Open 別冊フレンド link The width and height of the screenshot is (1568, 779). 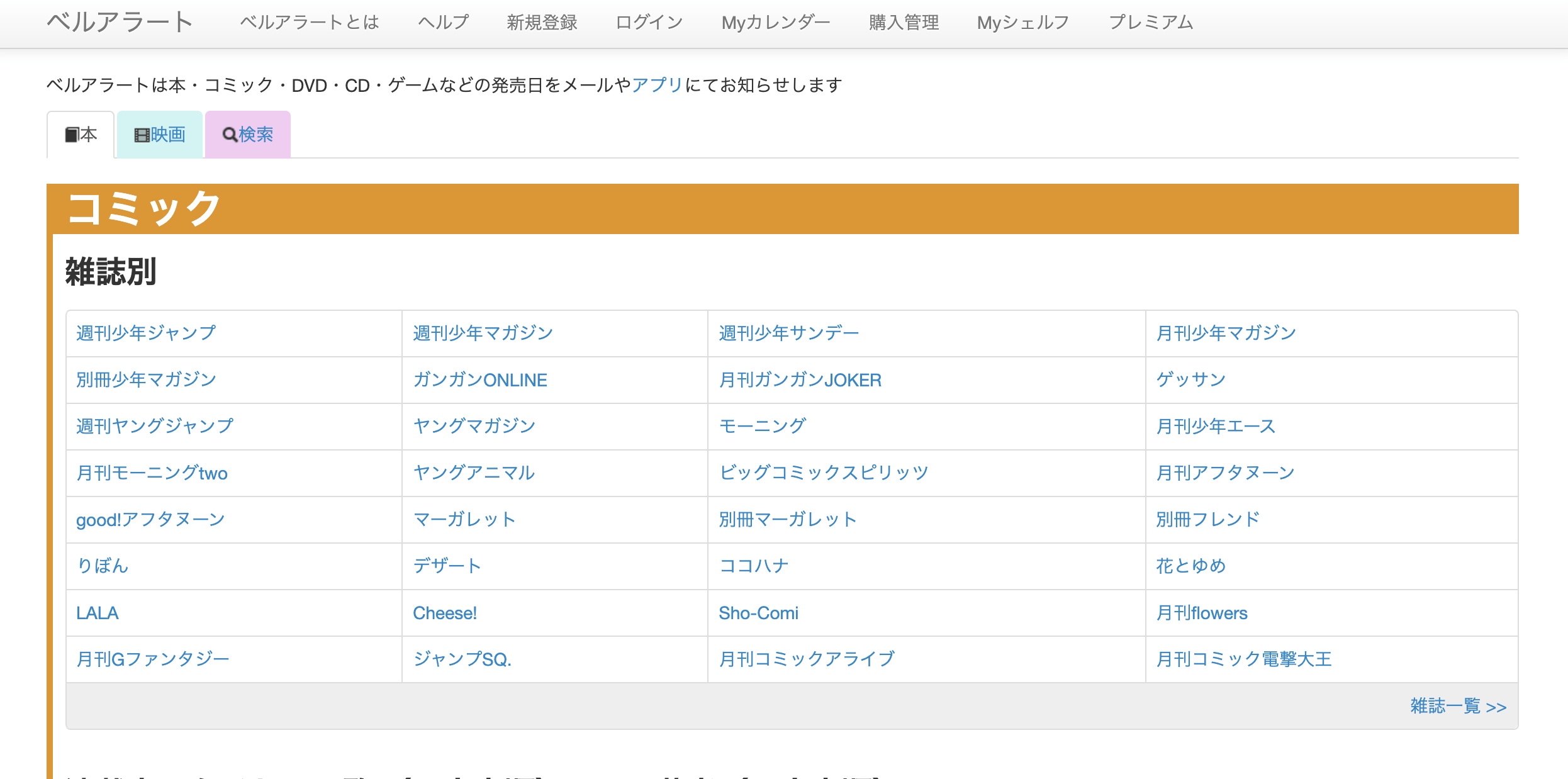(x=1209, y=519)
